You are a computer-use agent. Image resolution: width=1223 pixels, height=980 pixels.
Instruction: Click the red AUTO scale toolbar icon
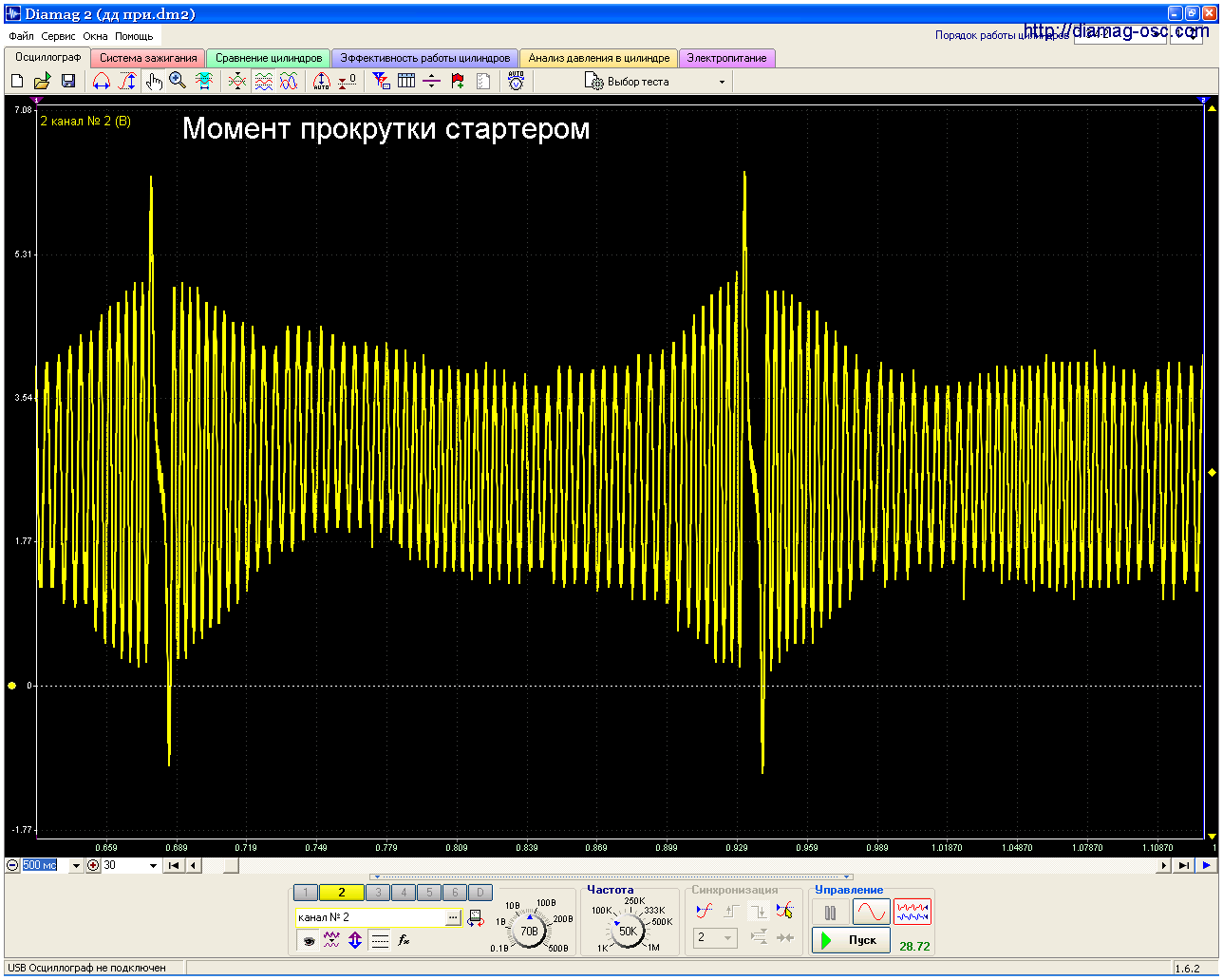(x=321, y=82)
